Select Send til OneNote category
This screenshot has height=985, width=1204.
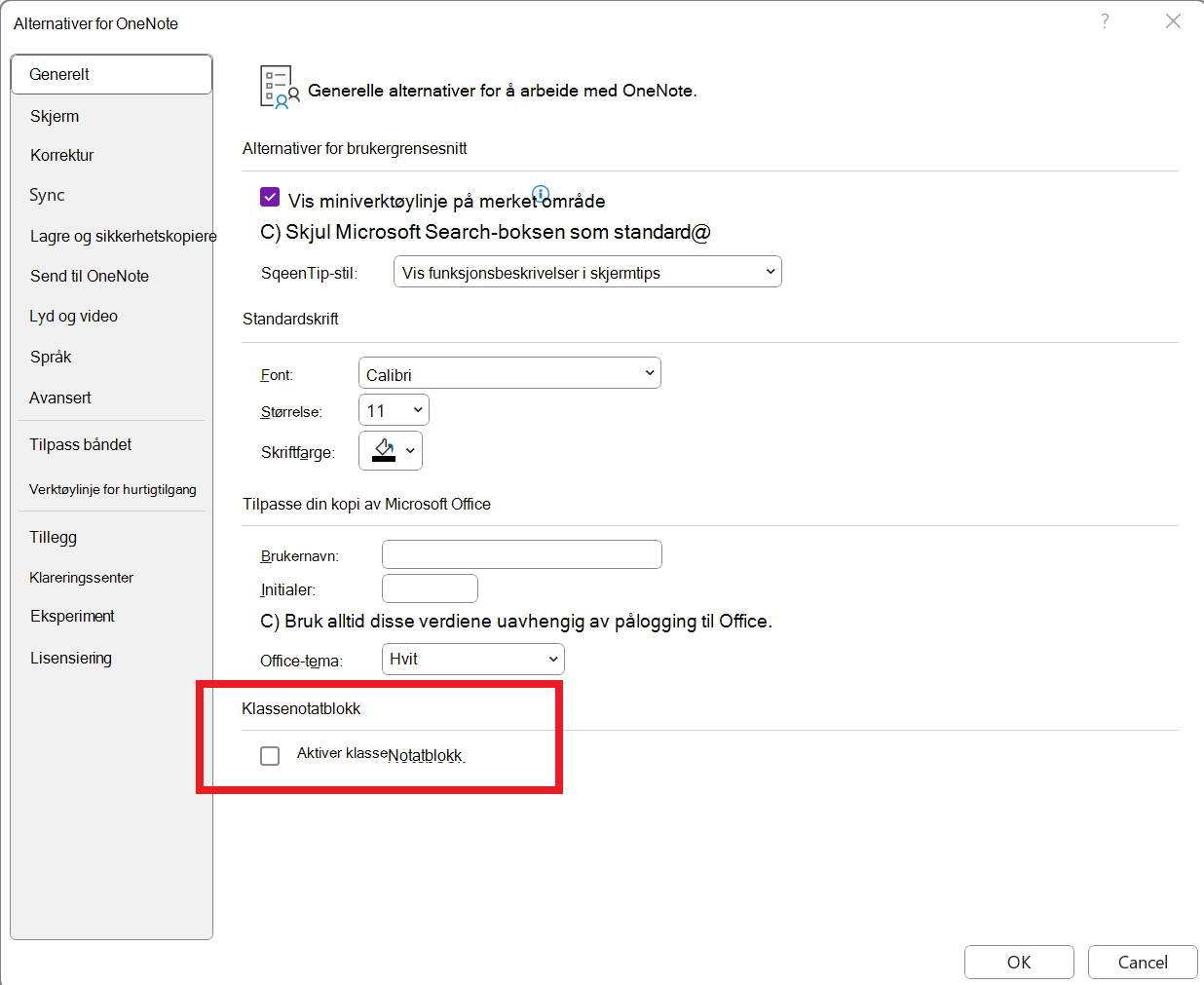[90, 276]
